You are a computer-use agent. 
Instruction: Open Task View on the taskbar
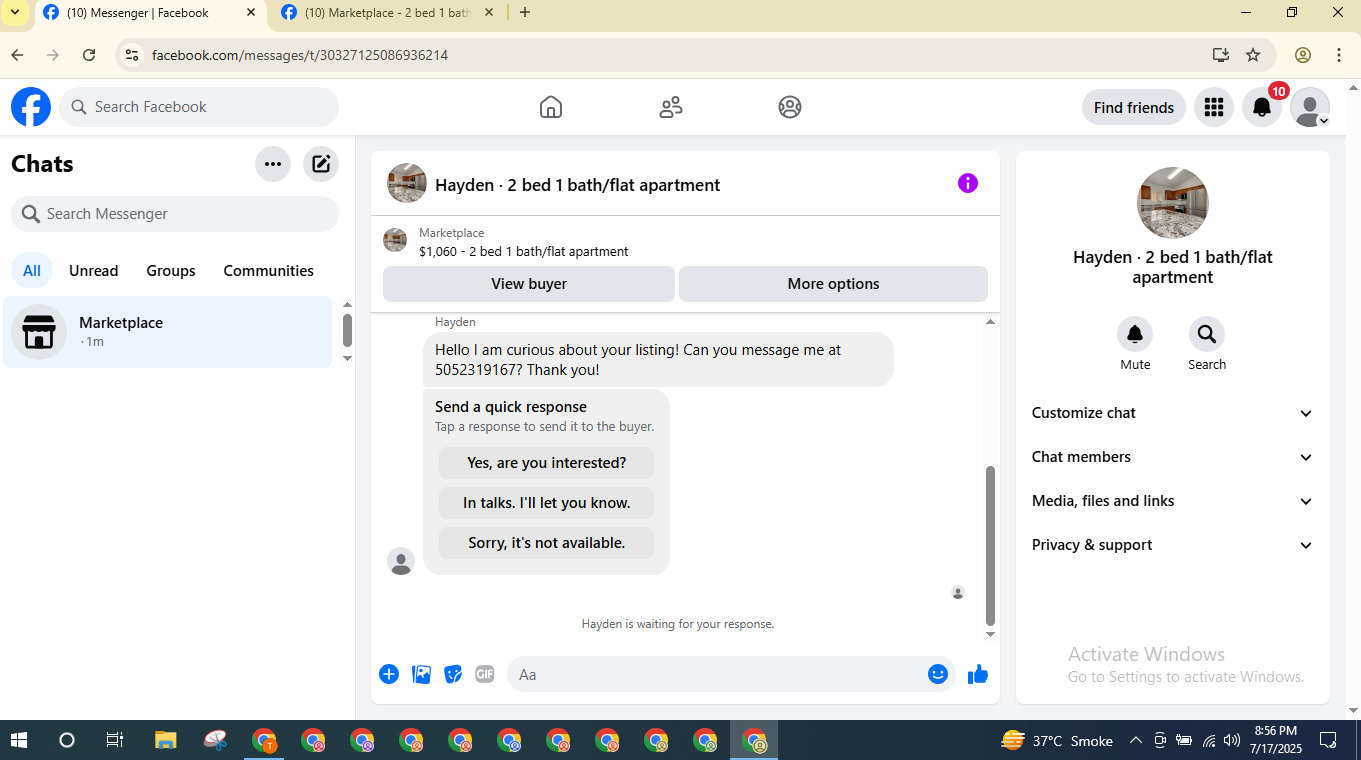(115, 741)
